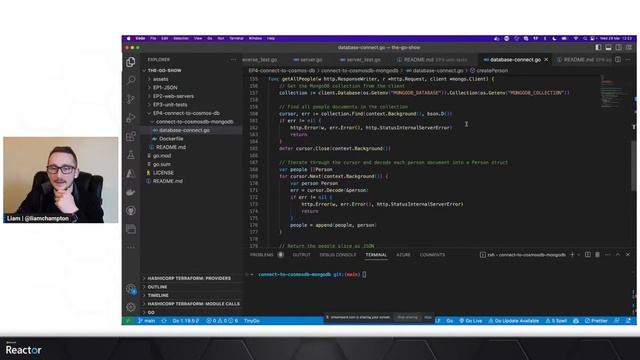Expand Hashicorp Terraform Providers section
Image resolution: width=640 pixels, height=360 pixels.
192,278
